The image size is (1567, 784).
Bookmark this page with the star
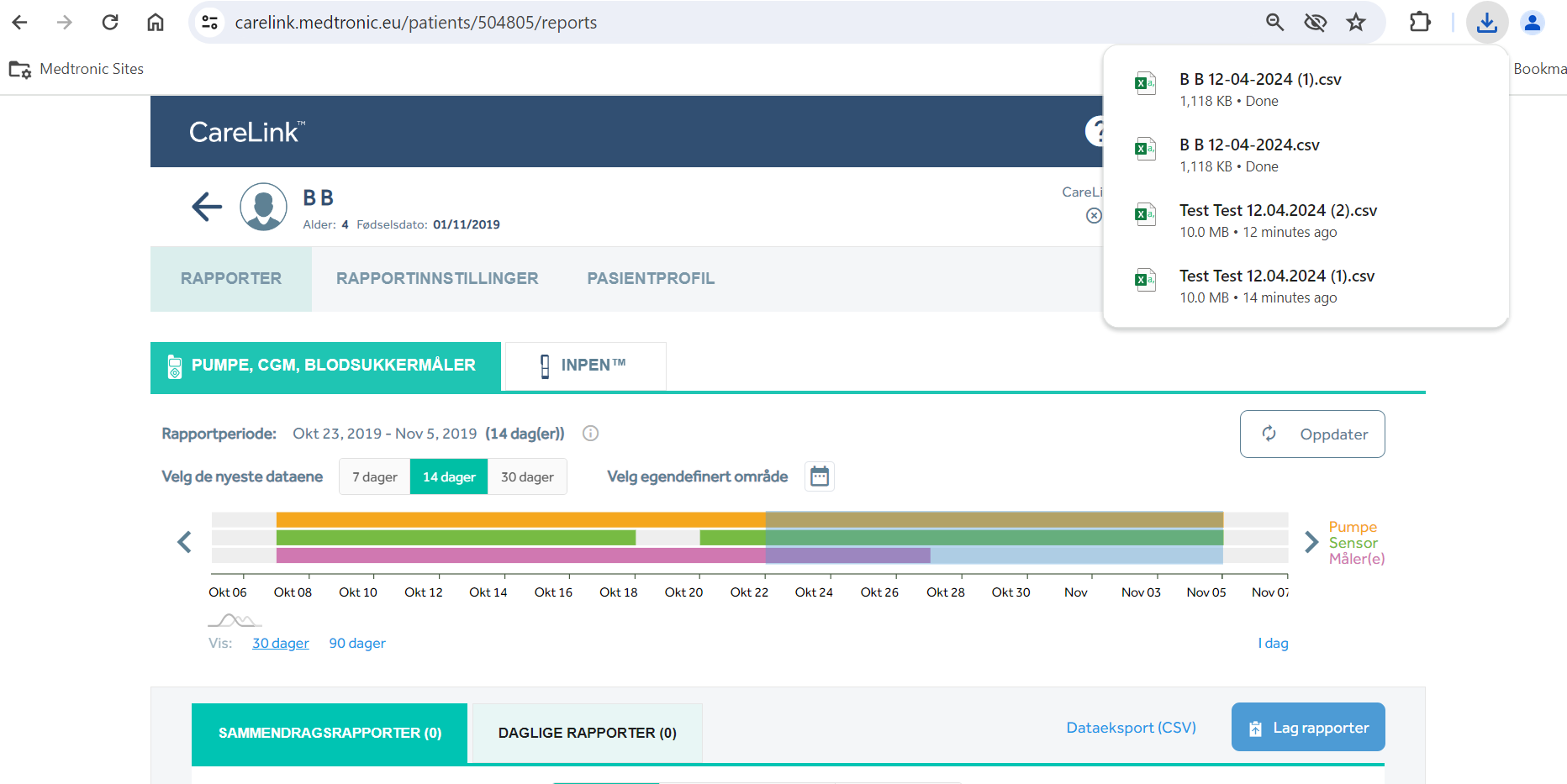click(x=1356, y=23)
